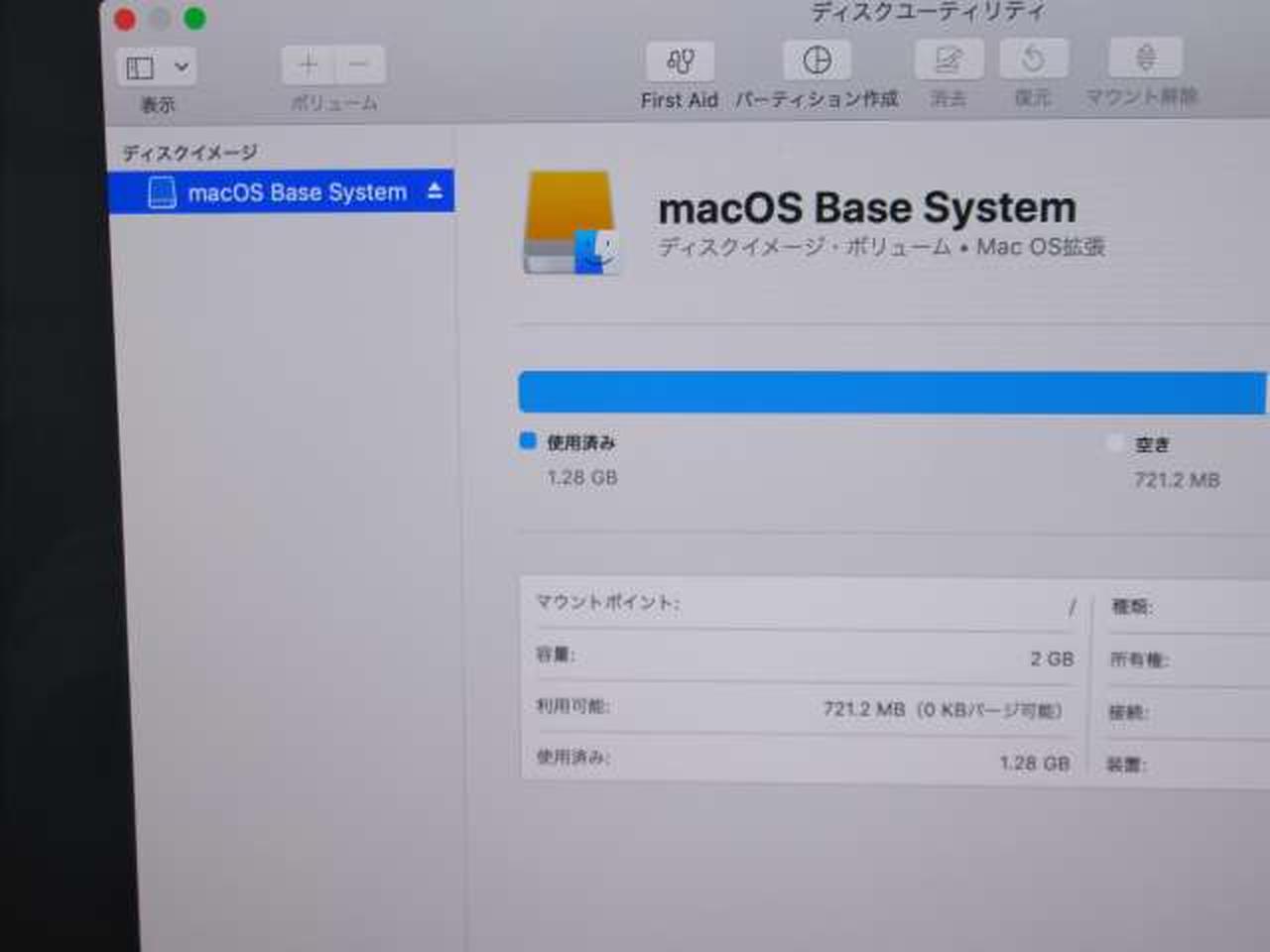This screenshot has width=1270, height=952.
Task: Run First Aid on the volume
Action: click(x=680, y=61)
